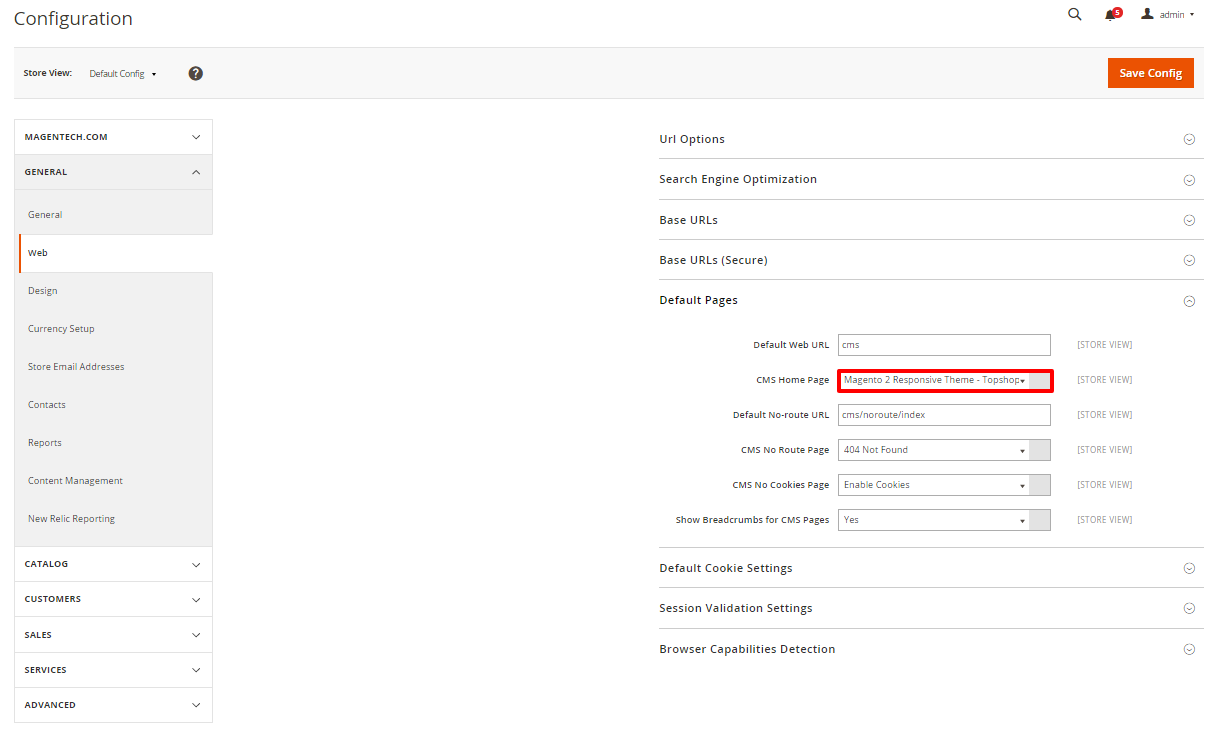Expand the SALES sidebar section
This screenshot has height=737, width=1218.
pyautogui.click(x=113, y=635)
